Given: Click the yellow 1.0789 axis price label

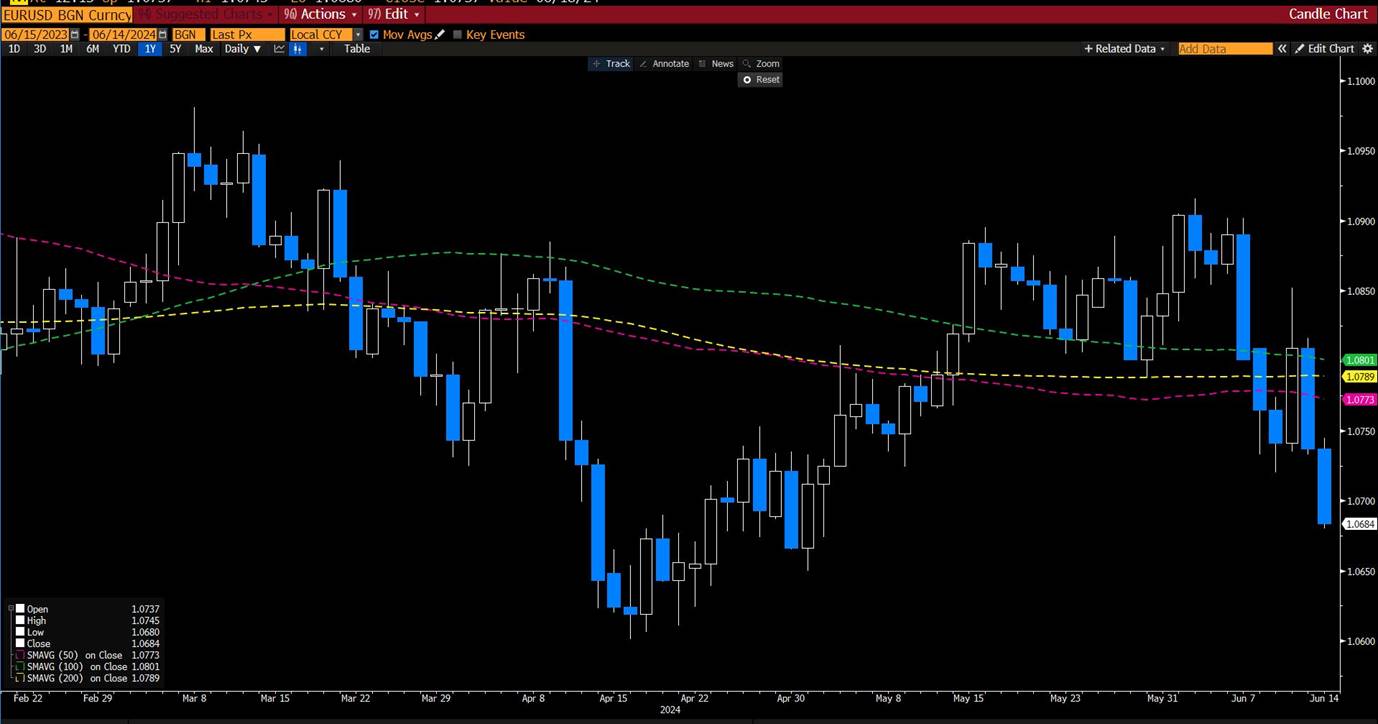Looking at the screenshot, I should click(x=1359, y=377).
